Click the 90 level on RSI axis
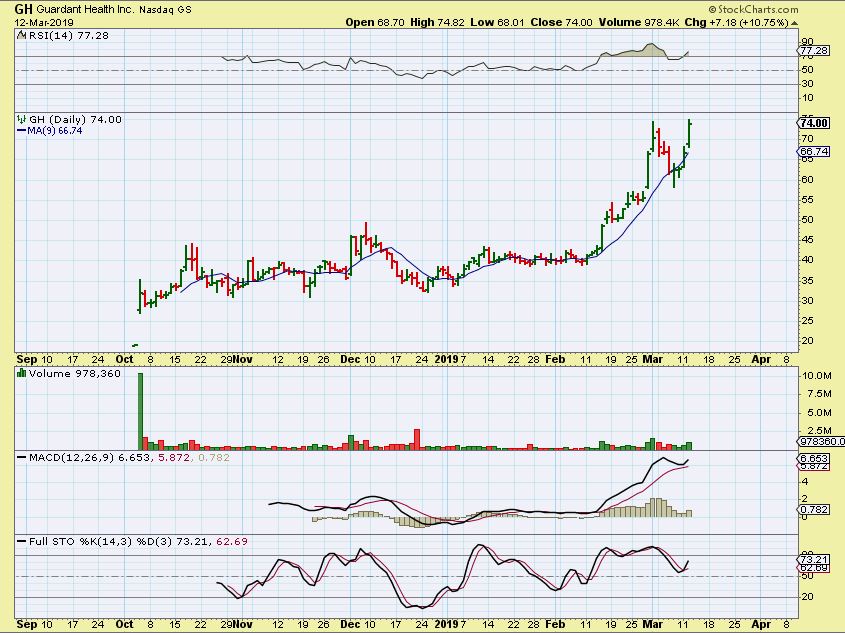This screenshot has width=845, height=635. (807, 42)
